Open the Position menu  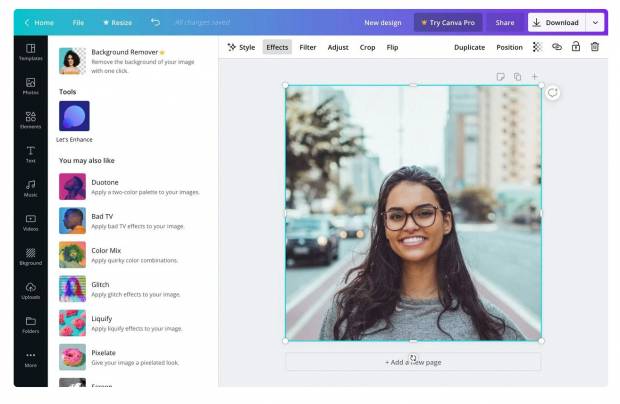point(509,47)
